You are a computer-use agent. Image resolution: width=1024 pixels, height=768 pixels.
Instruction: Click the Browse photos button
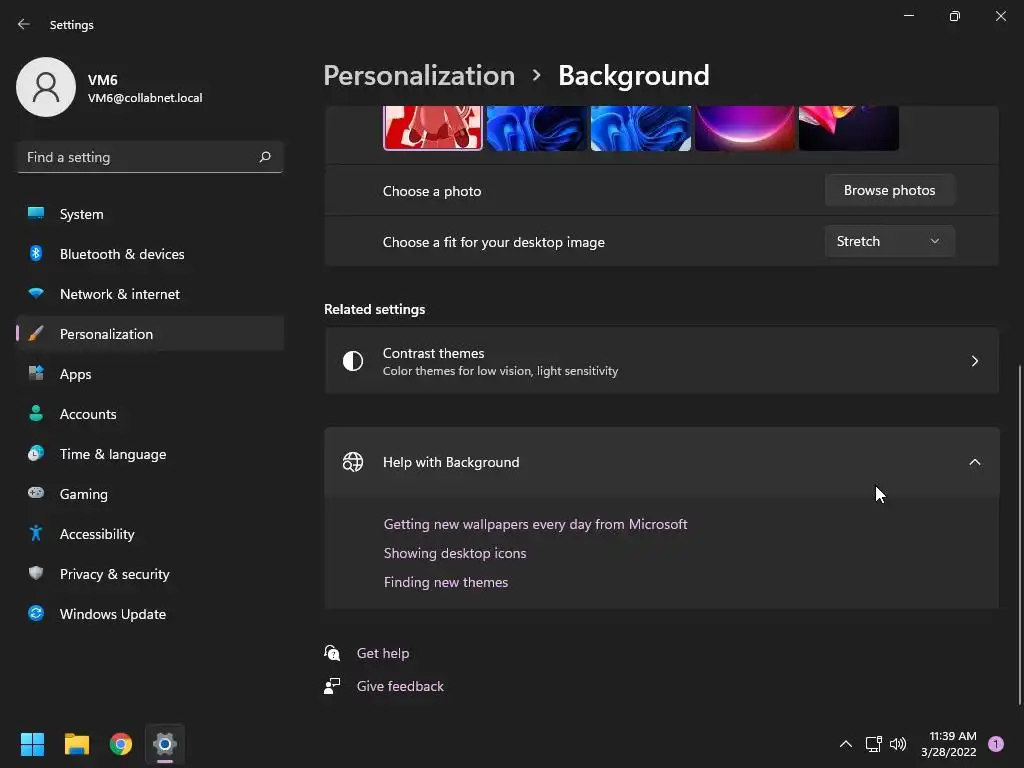click(889, 190)
